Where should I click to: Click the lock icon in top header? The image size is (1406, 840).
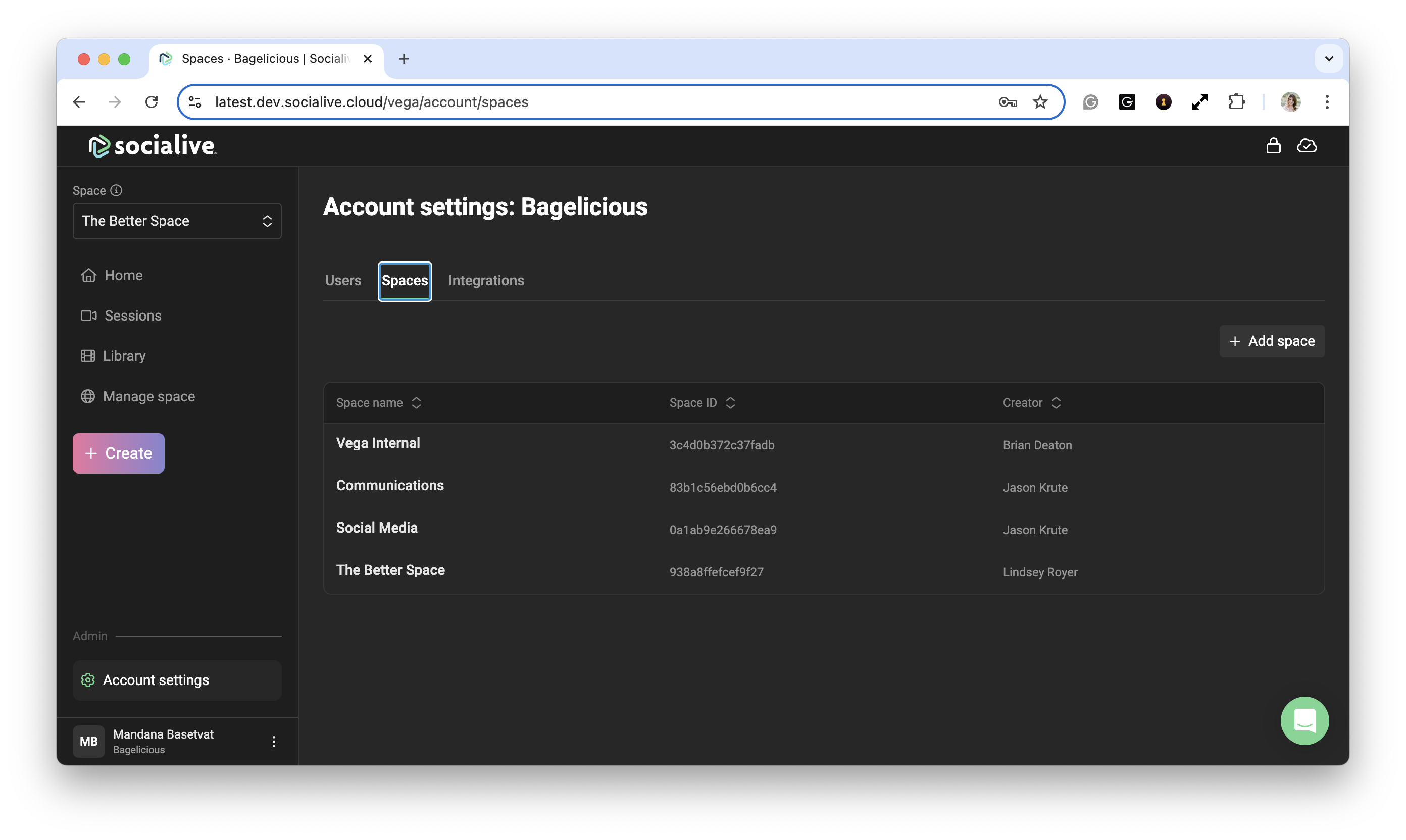(1273, 146)
